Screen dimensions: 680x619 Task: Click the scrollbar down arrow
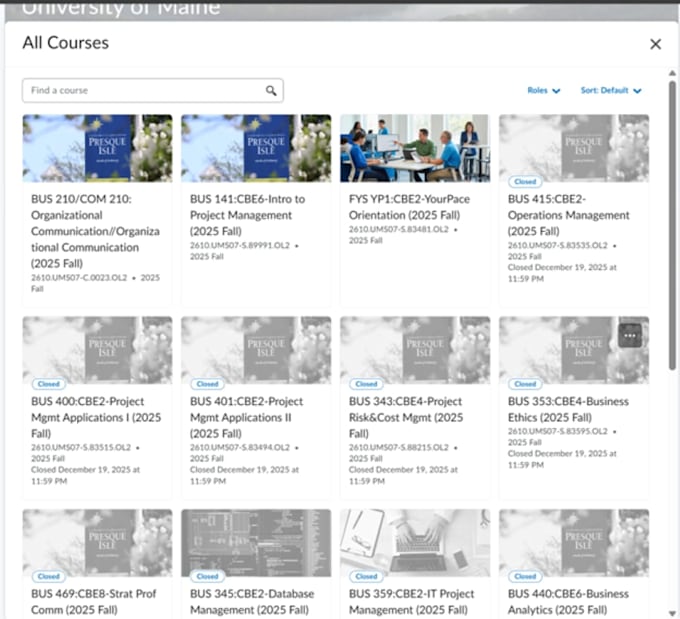pyautogui.click(x=672, y=613)
